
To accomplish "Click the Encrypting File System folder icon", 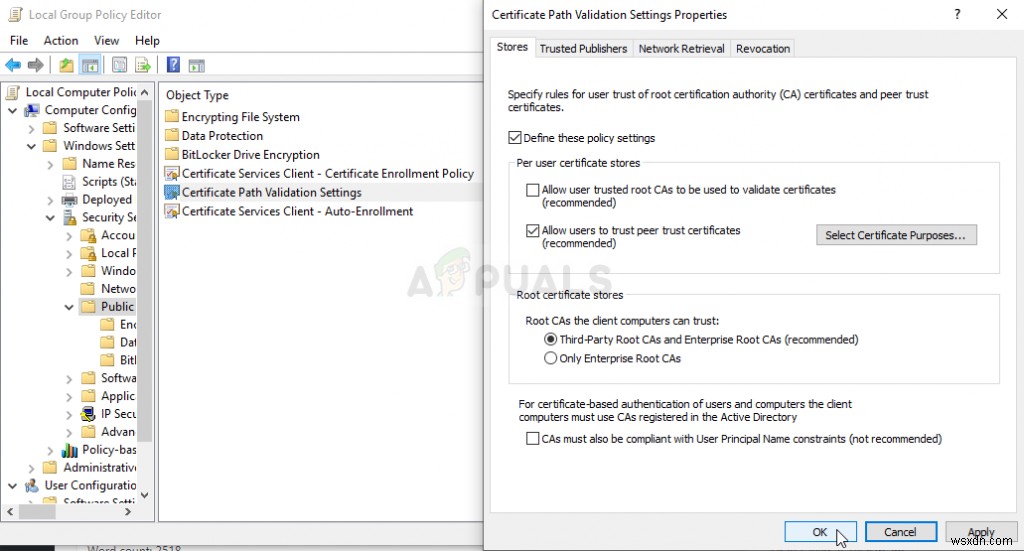I will [x=172, y=117].
